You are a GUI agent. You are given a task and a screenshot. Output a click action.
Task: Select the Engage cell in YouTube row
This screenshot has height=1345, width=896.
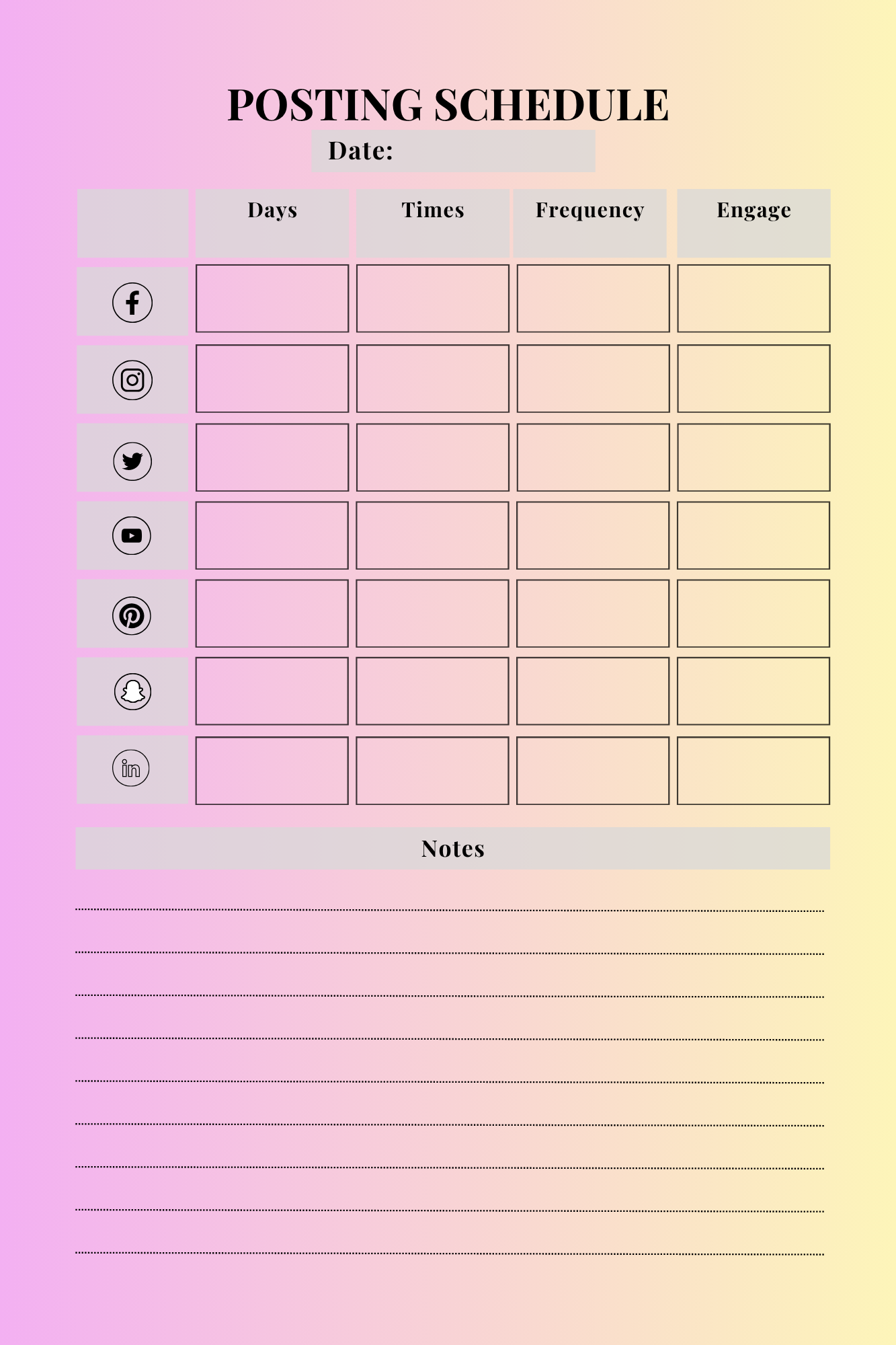754,535
